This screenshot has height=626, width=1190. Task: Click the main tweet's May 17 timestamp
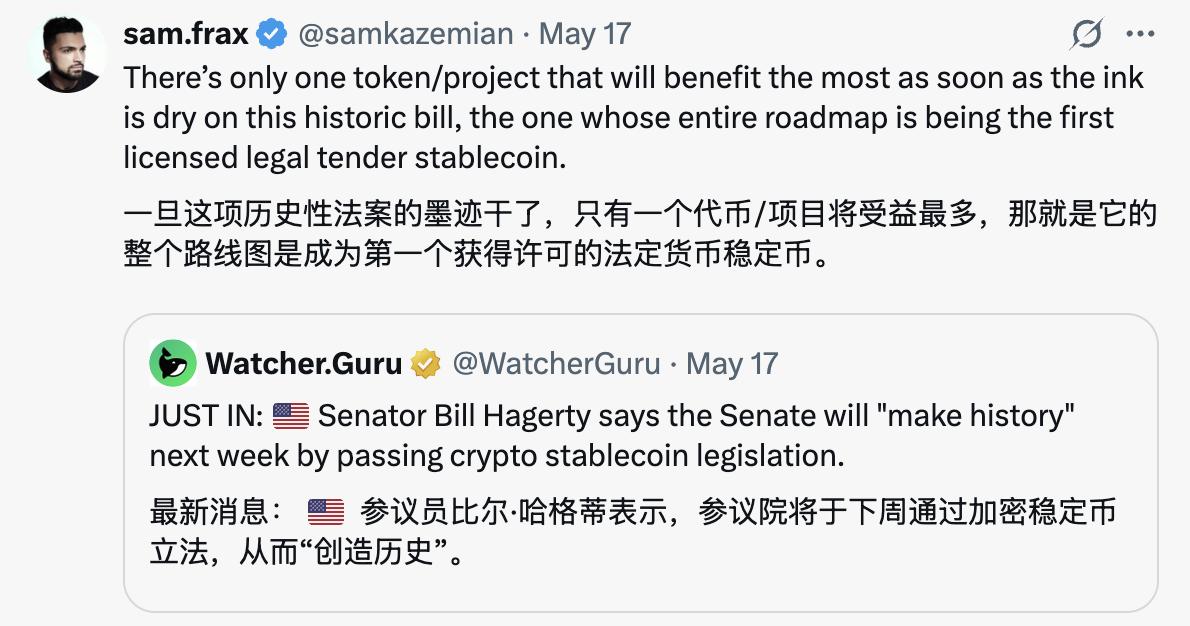point(585,34)
